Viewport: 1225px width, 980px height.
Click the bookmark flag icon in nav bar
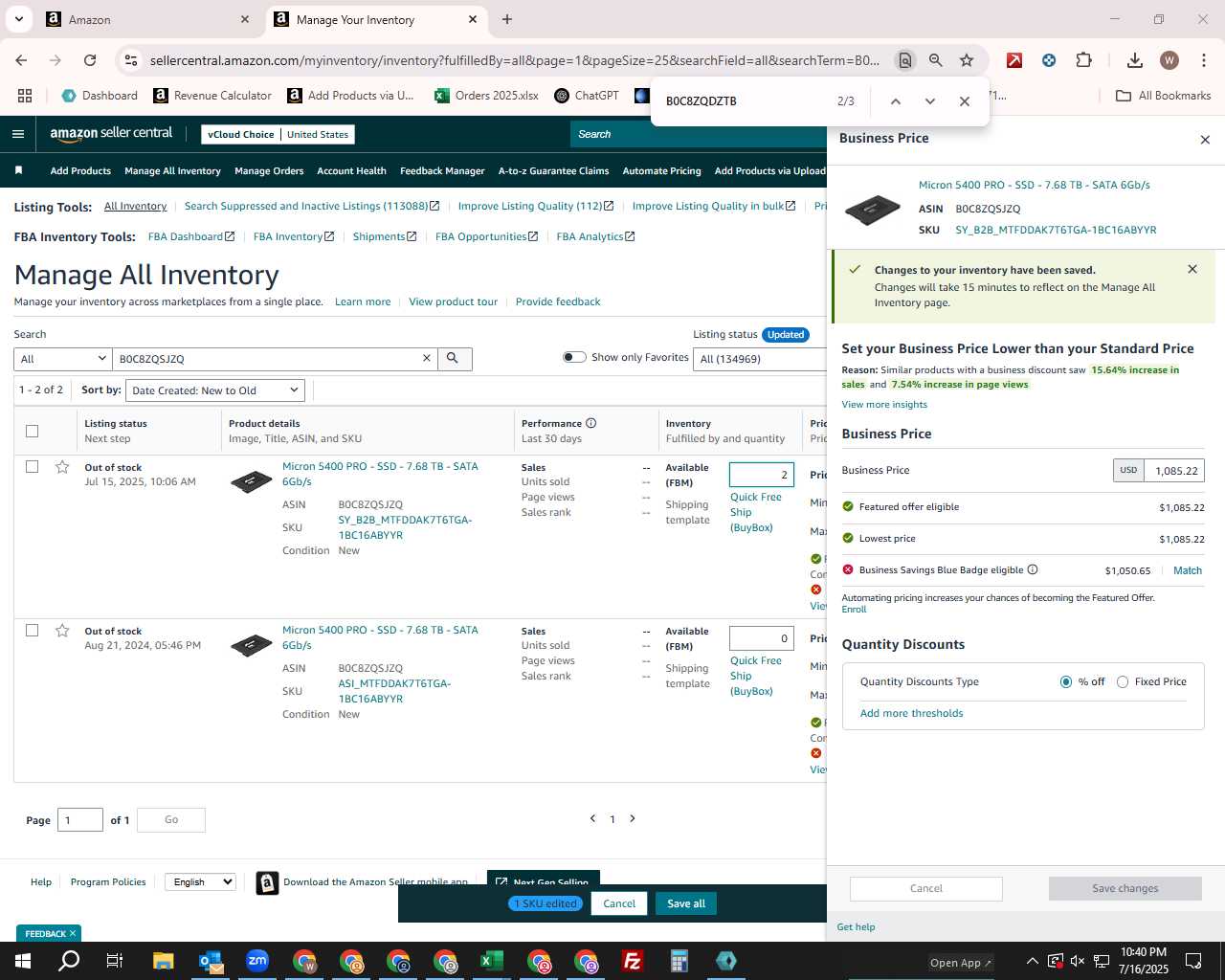(x=18, y=170)
